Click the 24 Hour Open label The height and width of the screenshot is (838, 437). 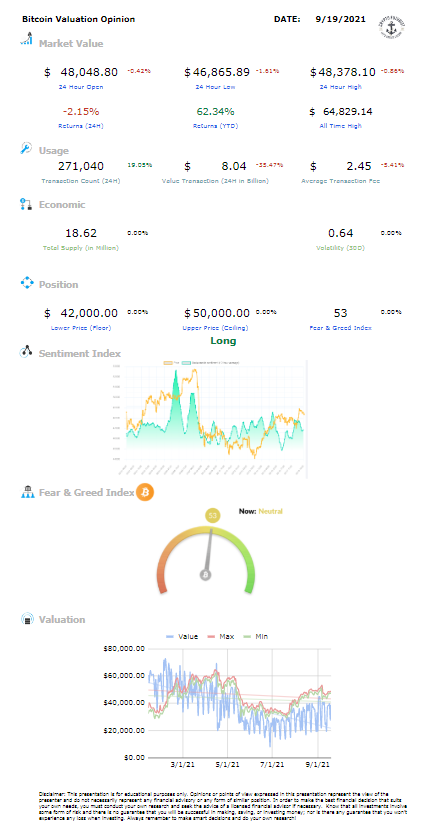point(81,87)
